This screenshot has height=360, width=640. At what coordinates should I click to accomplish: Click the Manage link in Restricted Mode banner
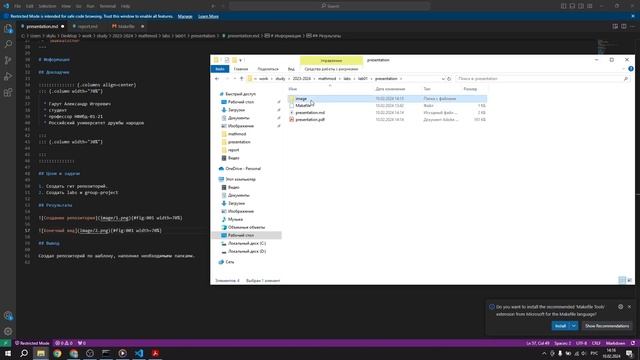tap(185, 16)
